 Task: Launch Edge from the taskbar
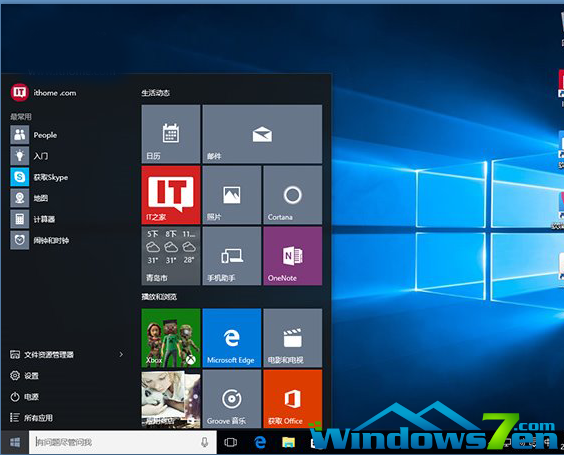coord(260,442)
